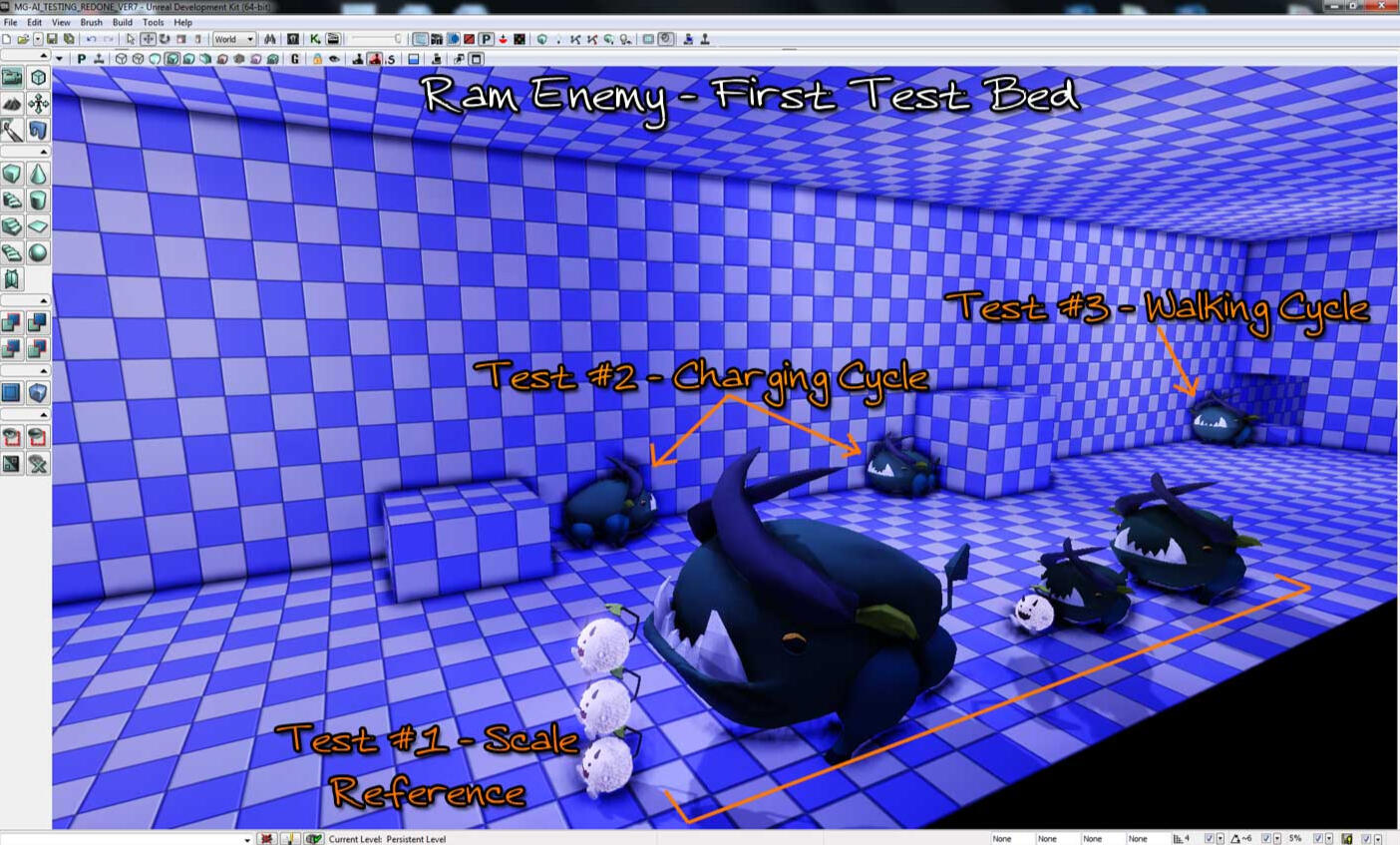Click the Save level icon
Viewport: 1400px width, 845px height.
click(x=52, y=39)
